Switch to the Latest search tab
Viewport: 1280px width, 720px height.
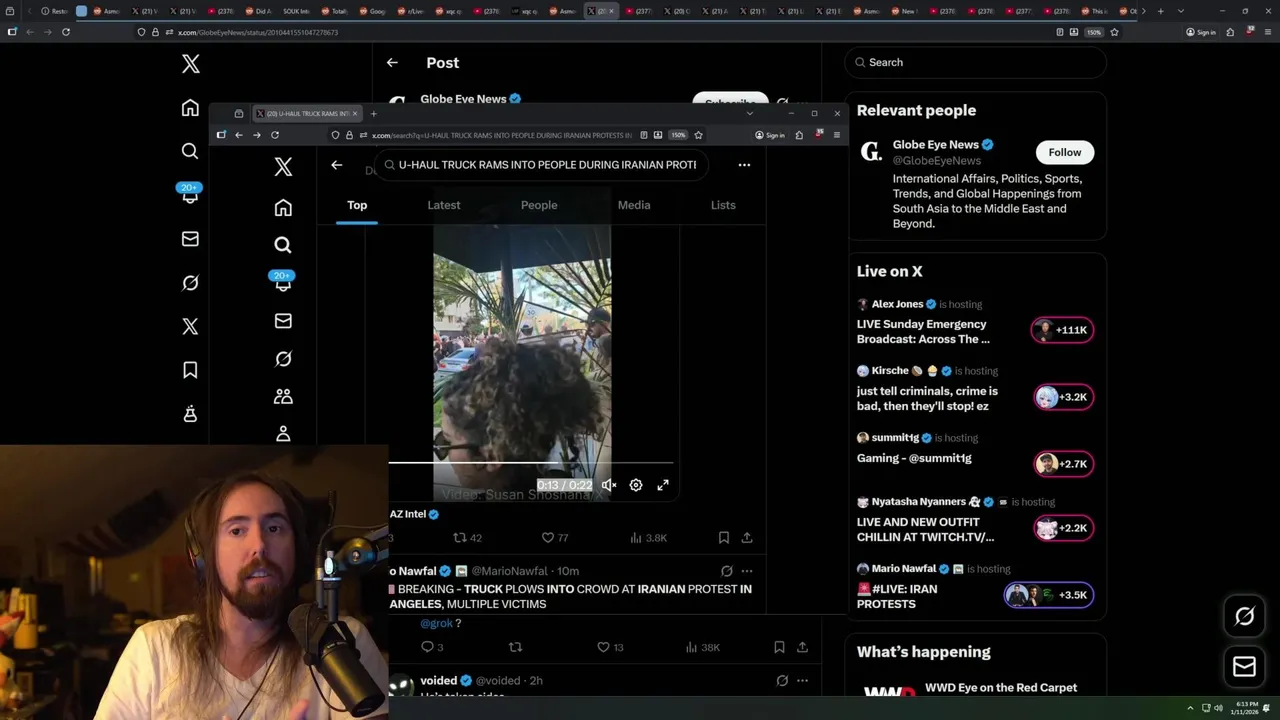click(x=444, y=205)
